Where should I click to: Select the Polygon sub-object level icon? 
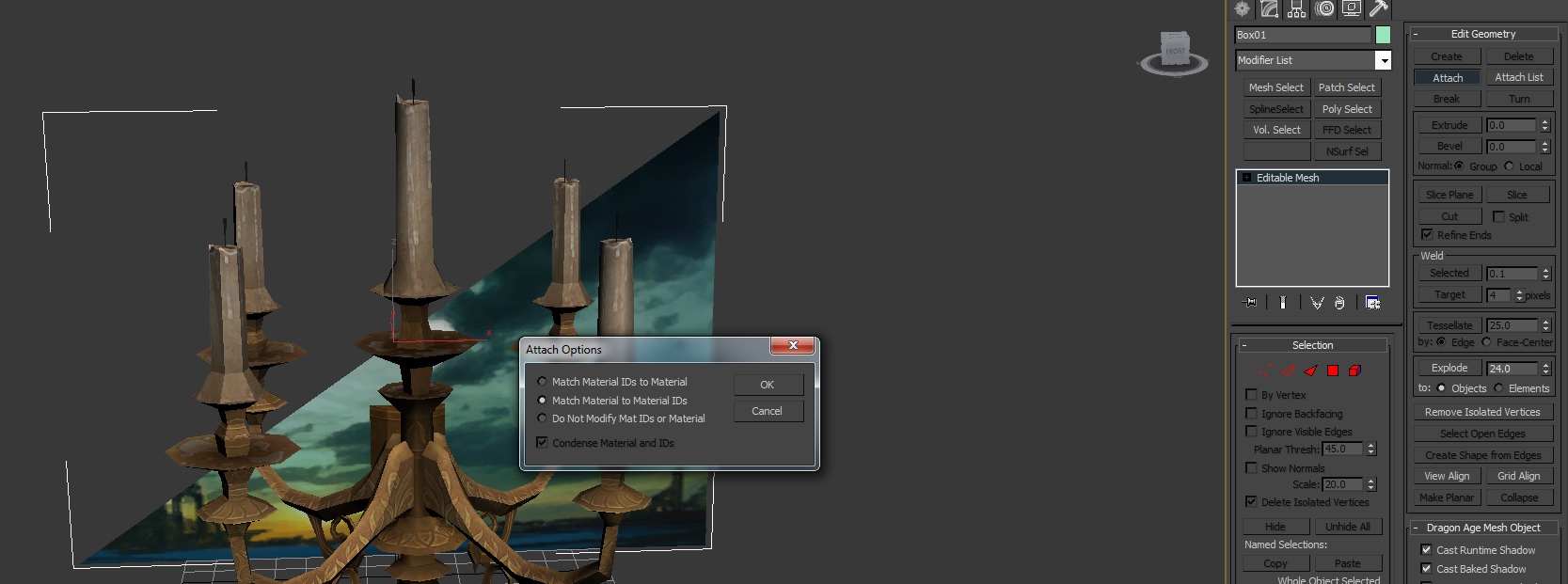[1333, 371]
